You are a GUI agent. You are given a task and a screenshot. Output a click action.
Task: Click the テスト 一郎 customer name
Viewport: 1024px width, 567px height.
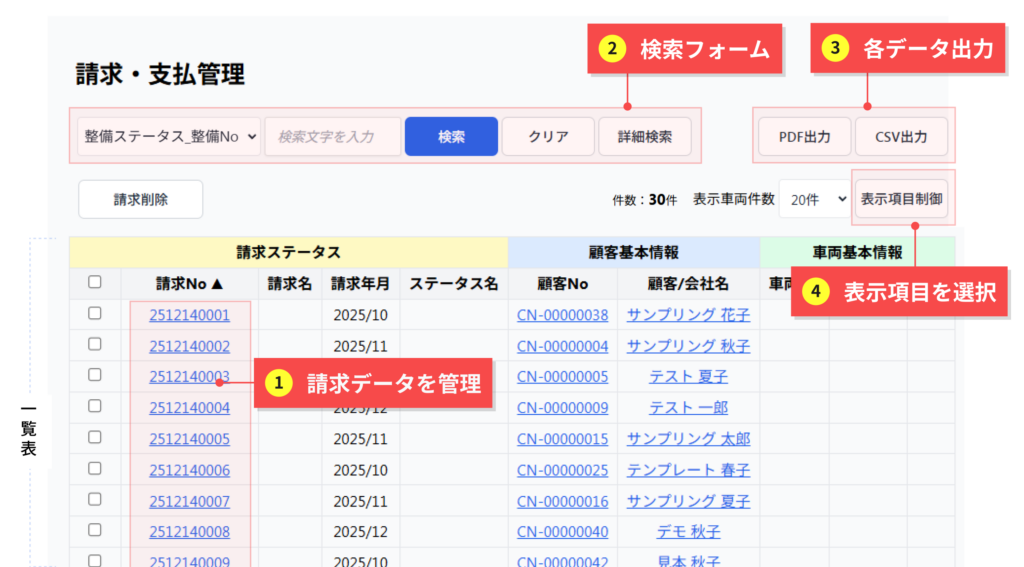click(x=688, y=408)
